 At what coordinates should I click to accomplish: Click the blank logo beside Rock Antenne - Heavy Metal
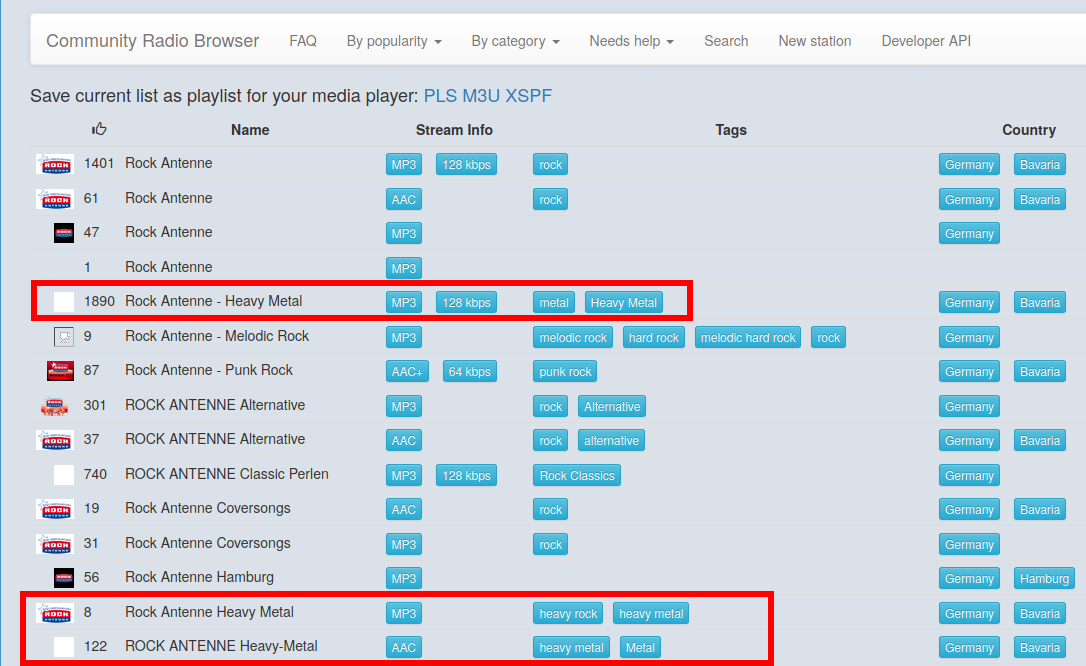pyautogui.click(x=64, y=302)
